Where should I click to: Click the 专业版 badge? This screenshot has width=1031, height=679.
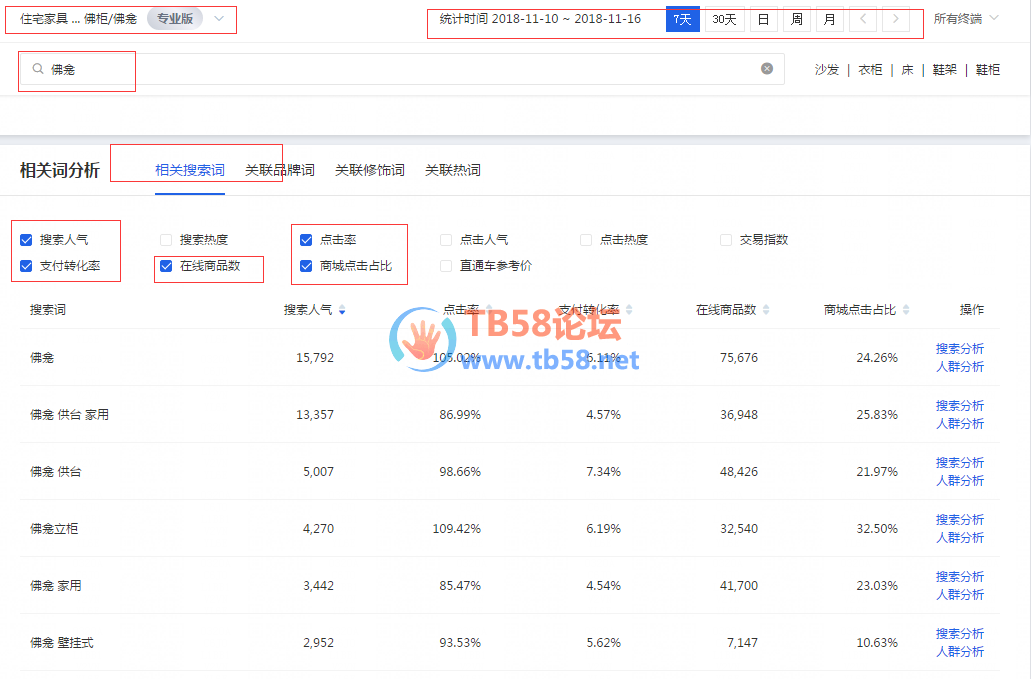click(175, 18)
